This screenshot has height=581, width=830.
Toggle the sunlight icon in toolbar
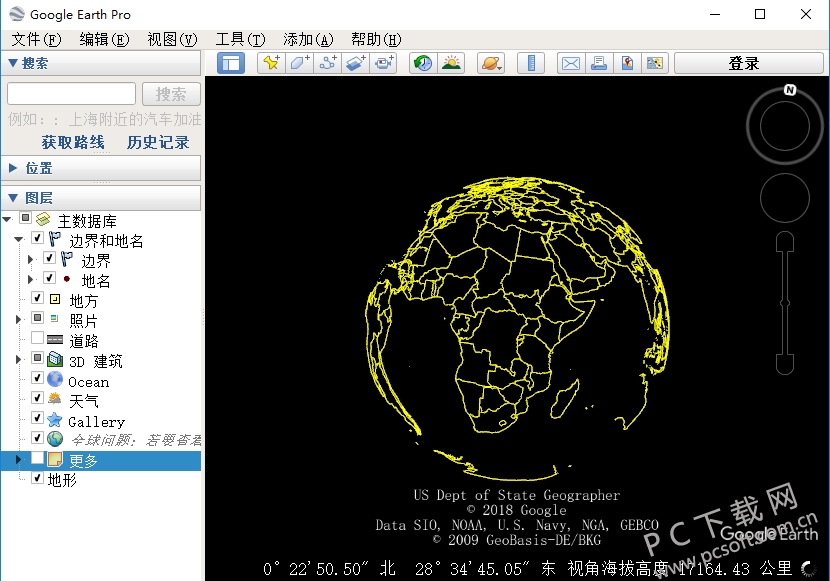tap(451, 63)
